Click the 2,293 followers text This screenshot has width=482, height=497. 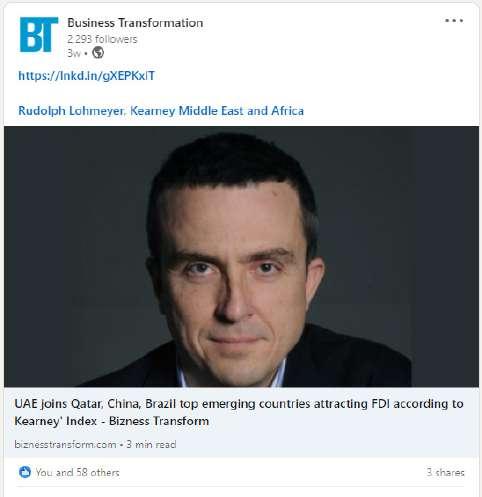click(x=102, y=39)
